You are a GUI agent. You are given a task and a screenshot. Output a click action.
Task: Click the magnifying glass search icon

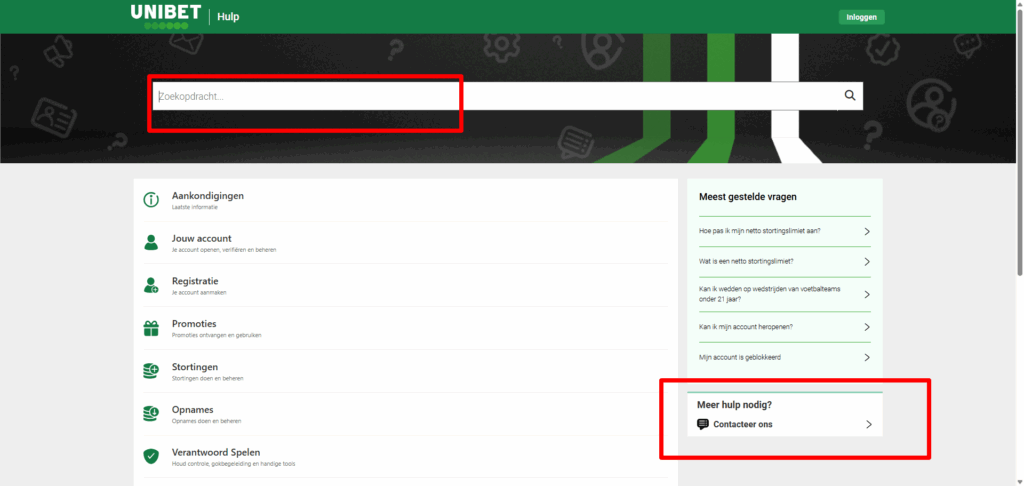850,95
